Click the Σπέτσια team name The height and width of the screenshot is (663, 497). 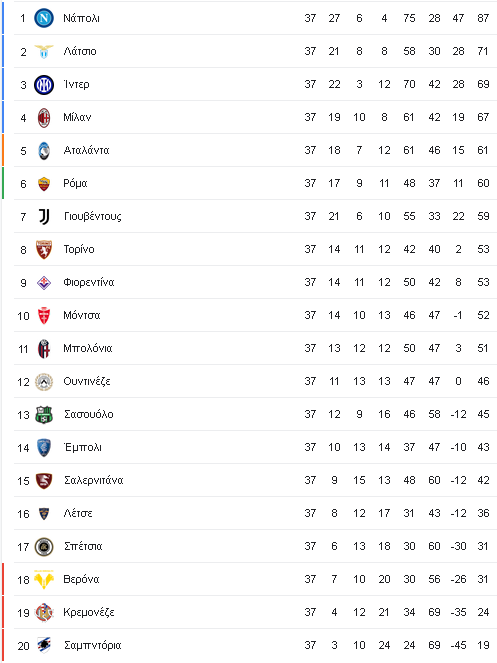(x=83, y=546)
